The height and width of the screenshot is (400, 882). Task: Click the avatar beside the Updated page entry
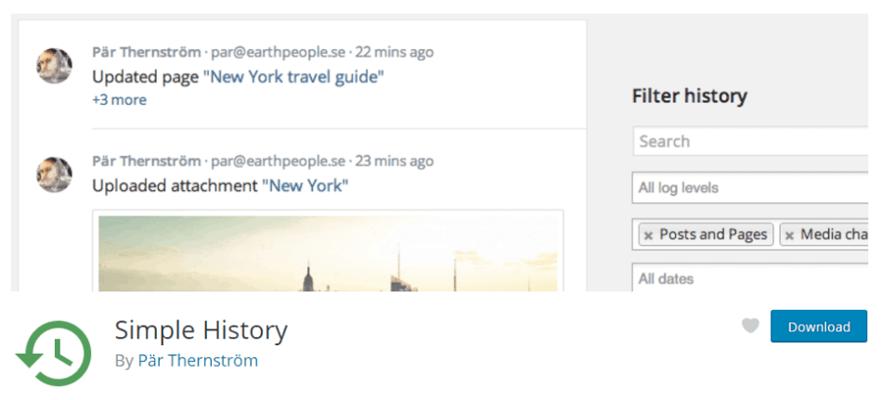click(54, 66)
